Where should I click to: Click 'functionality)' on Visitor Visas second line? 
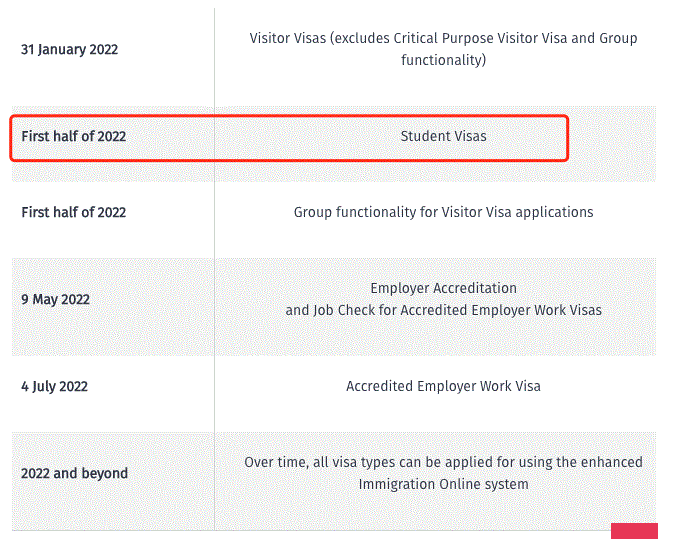(443, 60)
